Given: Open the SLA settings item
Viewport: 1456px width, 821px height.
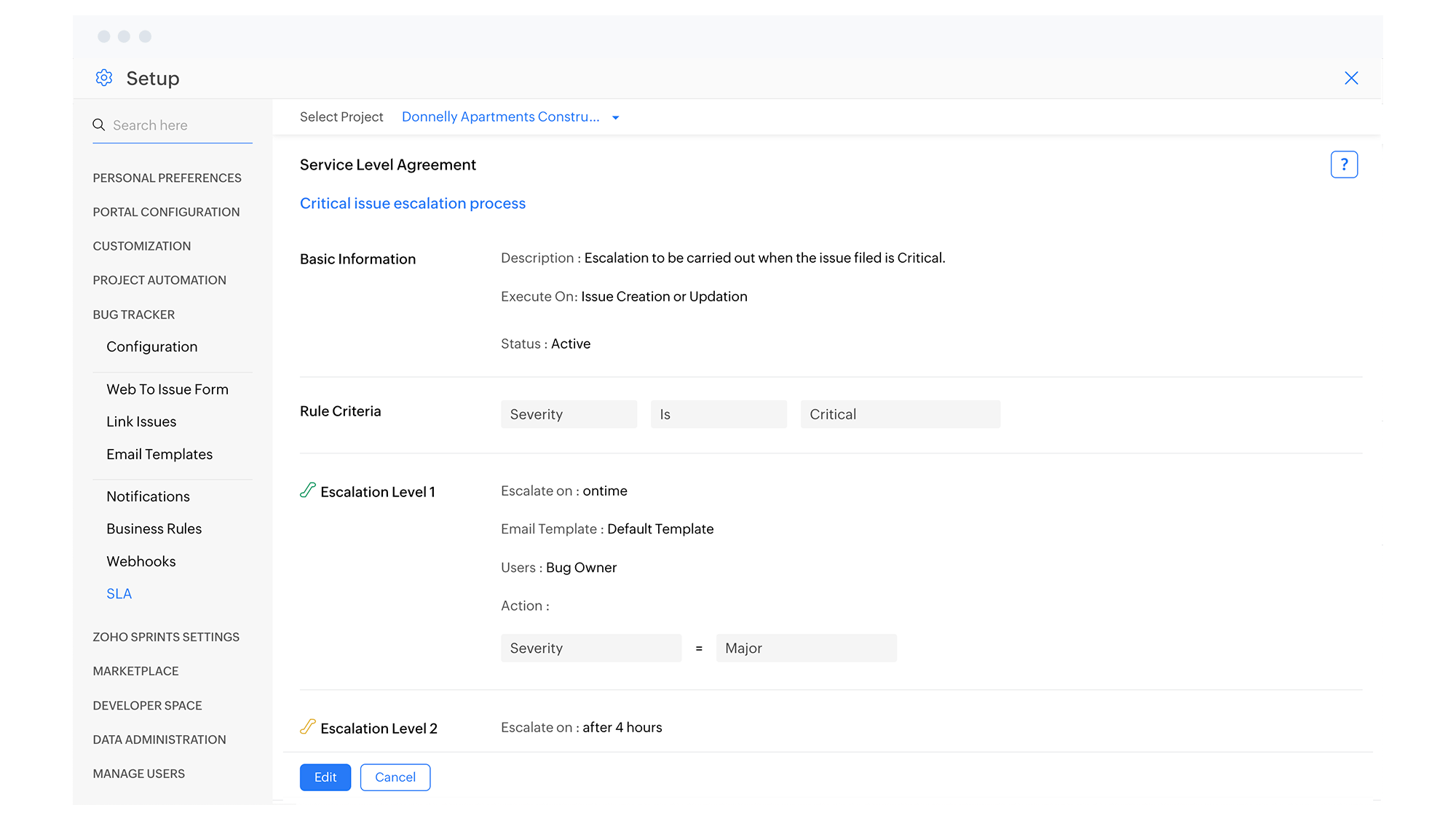Looking at the screenshot, I should tap(119, 594).
